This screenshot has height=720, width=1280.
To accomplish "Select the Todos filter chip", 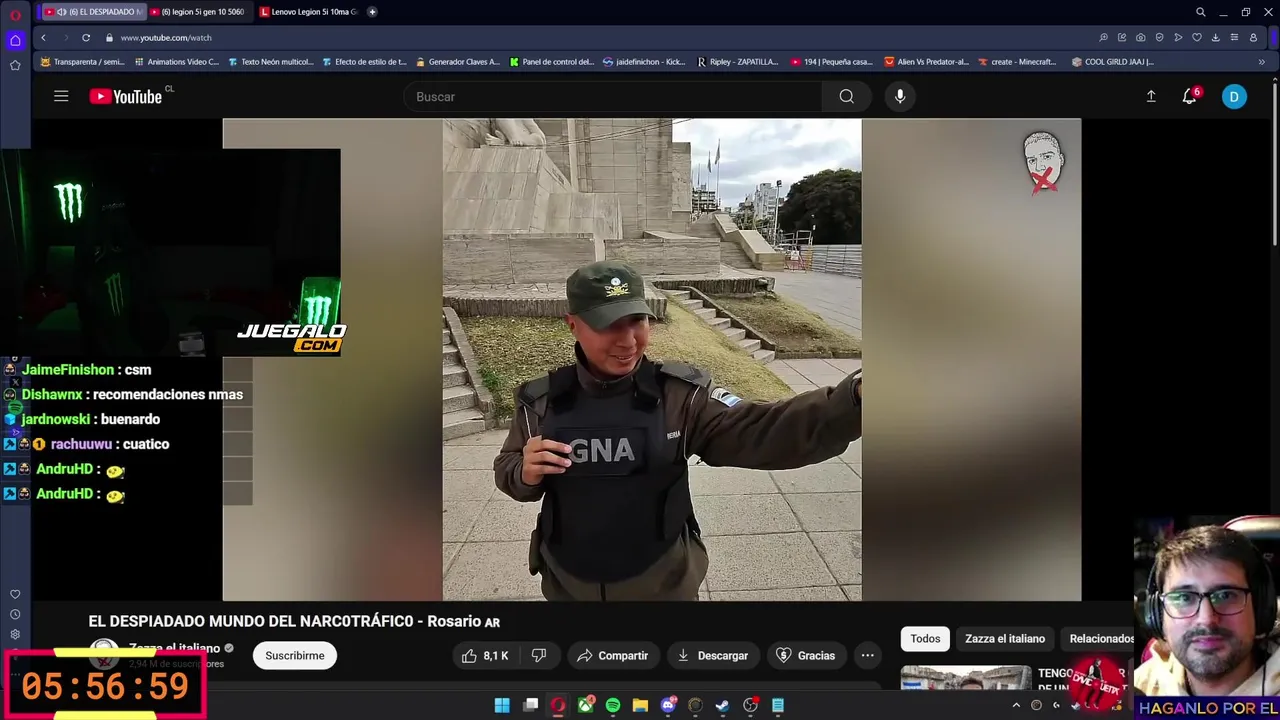I will (x=925, y=638).
